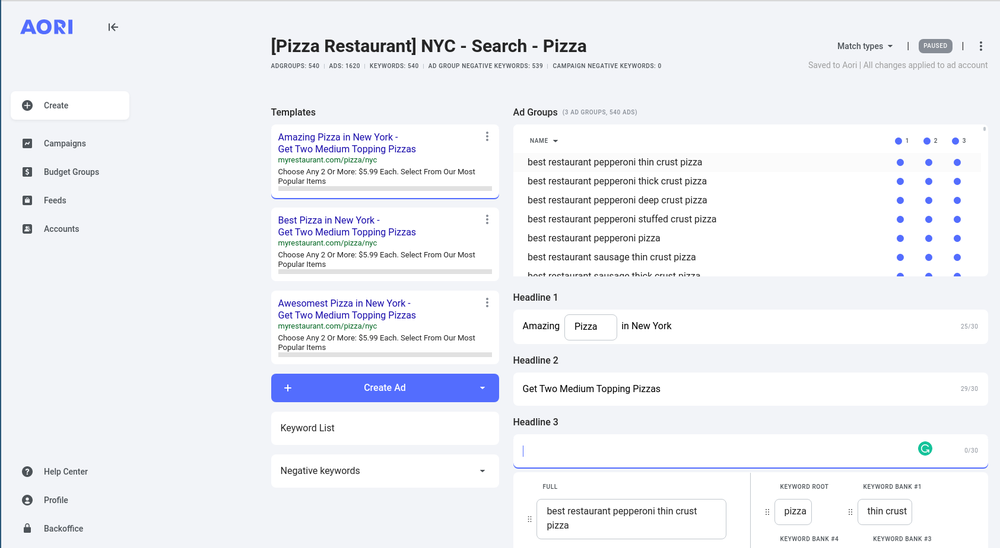Open Campaigns from the sidebar
This screenshot has width=1000, height=548.
64,144
